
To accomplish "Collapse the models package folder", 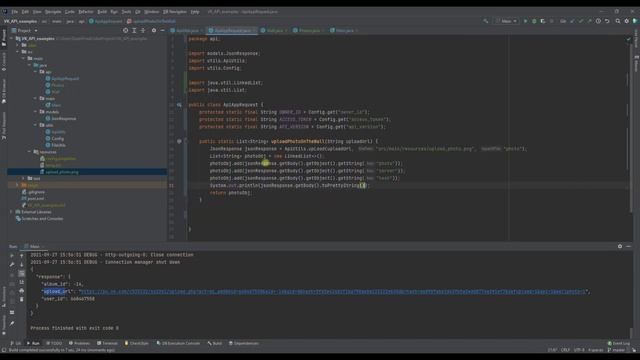I will (x=36, y=112).
